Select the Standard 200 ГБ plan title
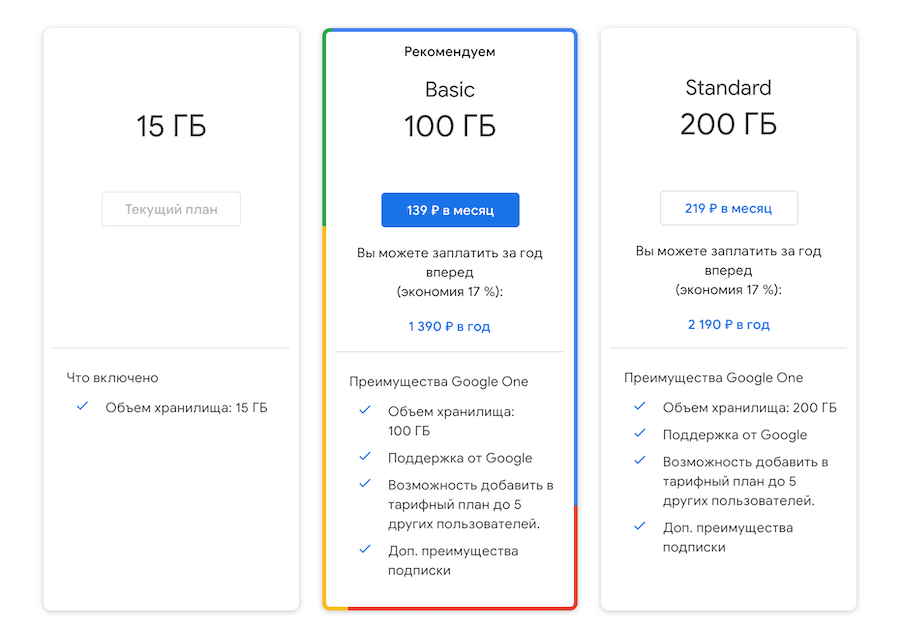This screenshot has width=900, height=629. [x=728, y=105]
